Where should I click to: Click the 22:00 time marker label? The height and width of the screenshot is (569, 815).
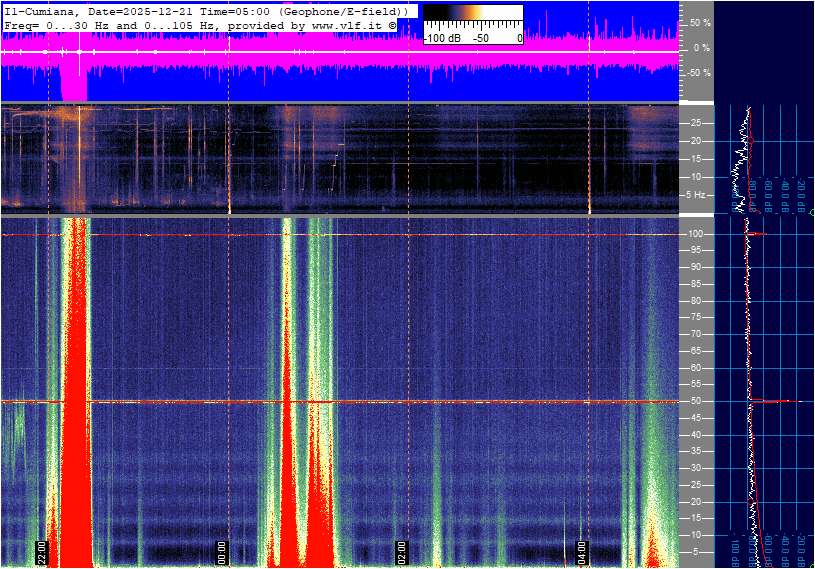[42, 552]
